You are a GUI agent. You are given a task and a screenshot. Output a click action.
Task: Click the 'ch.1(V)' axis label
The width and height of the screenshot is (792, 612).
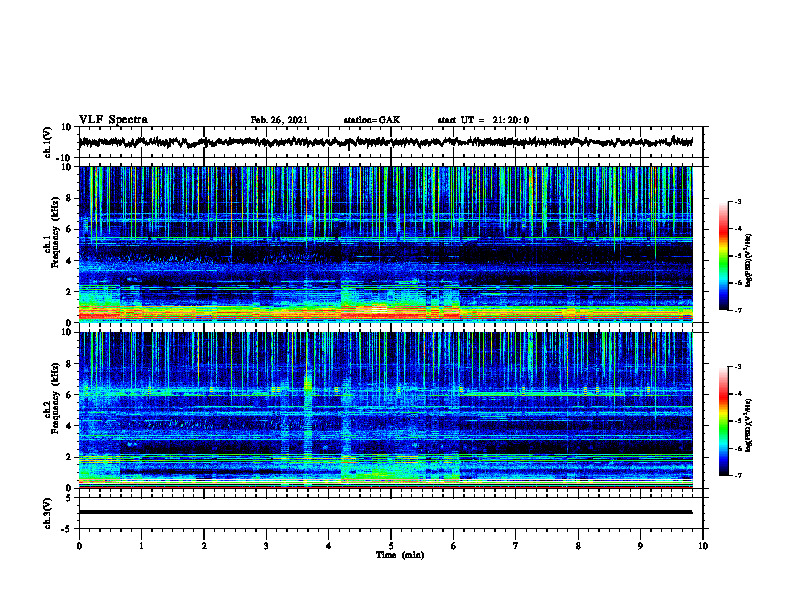click(48, 142)
